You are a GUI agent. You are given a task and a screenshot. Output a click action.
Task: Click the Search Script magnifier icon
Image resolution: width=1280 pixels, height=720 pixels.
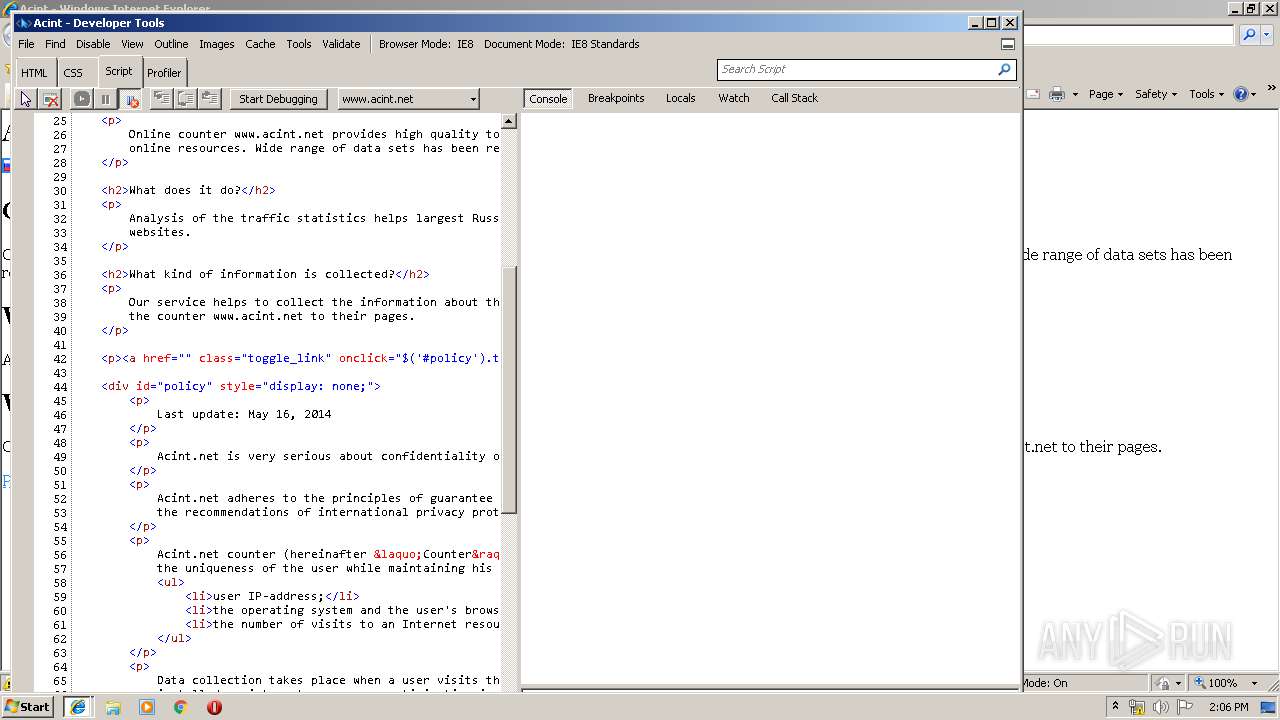pos(1004,69)
